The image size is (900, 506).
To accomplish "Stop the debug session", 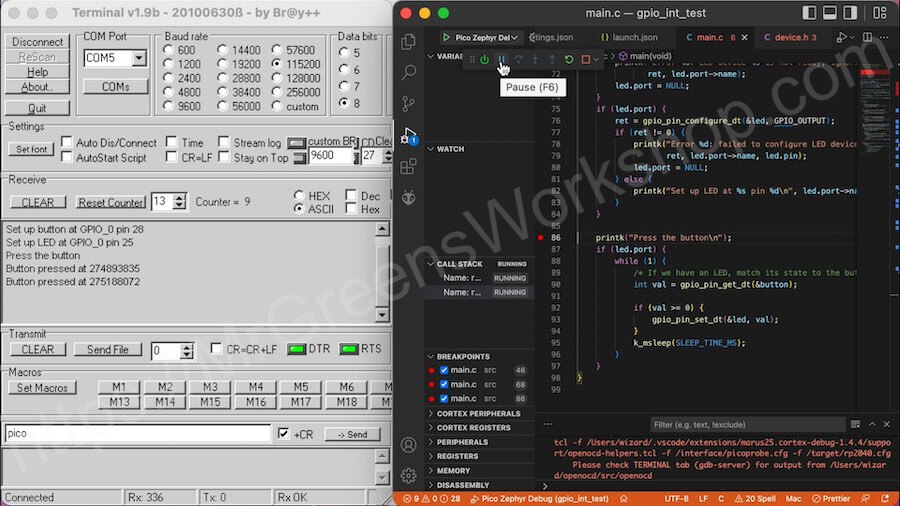I will [585, 59].
